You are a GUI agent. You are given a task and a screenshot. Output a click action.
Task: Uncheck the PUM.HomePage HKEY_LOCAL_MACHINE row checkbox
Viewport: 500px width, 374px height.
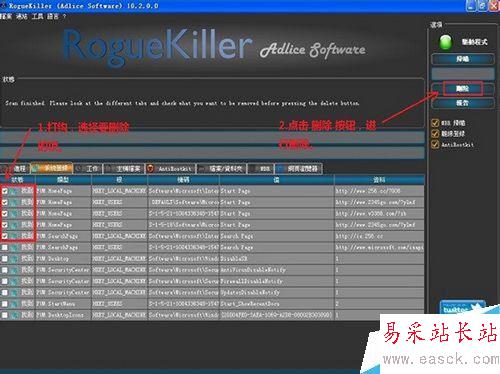(5, 191)
